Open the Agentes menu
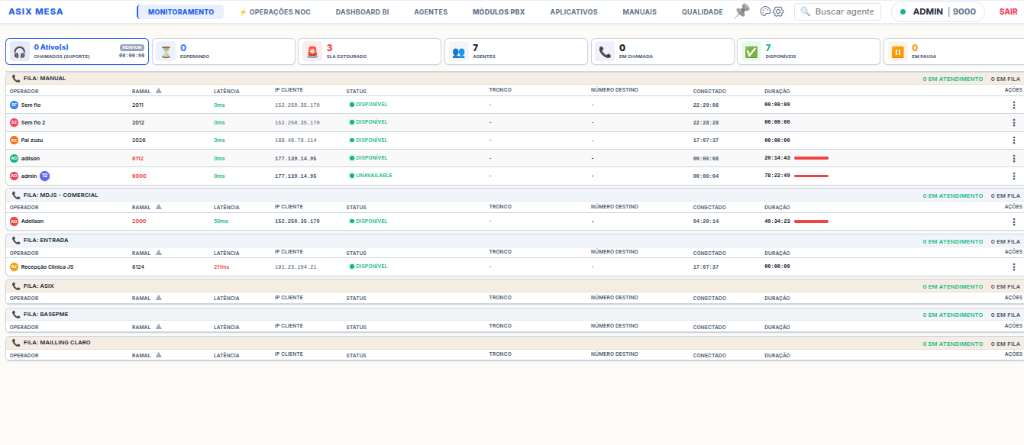 pos(431,12)
